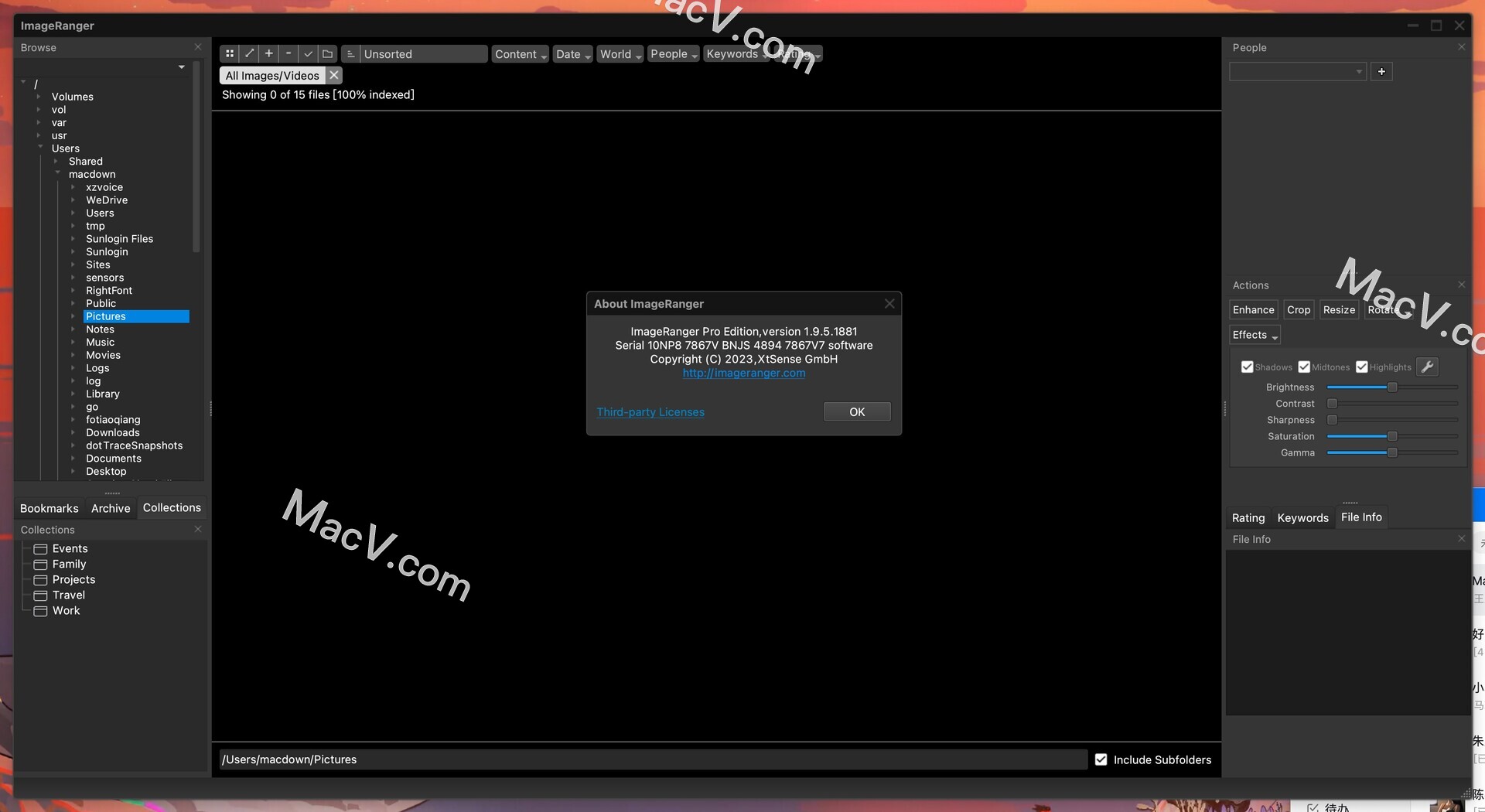
Task: Select the Desktop folder in tree
Action: 106,471
